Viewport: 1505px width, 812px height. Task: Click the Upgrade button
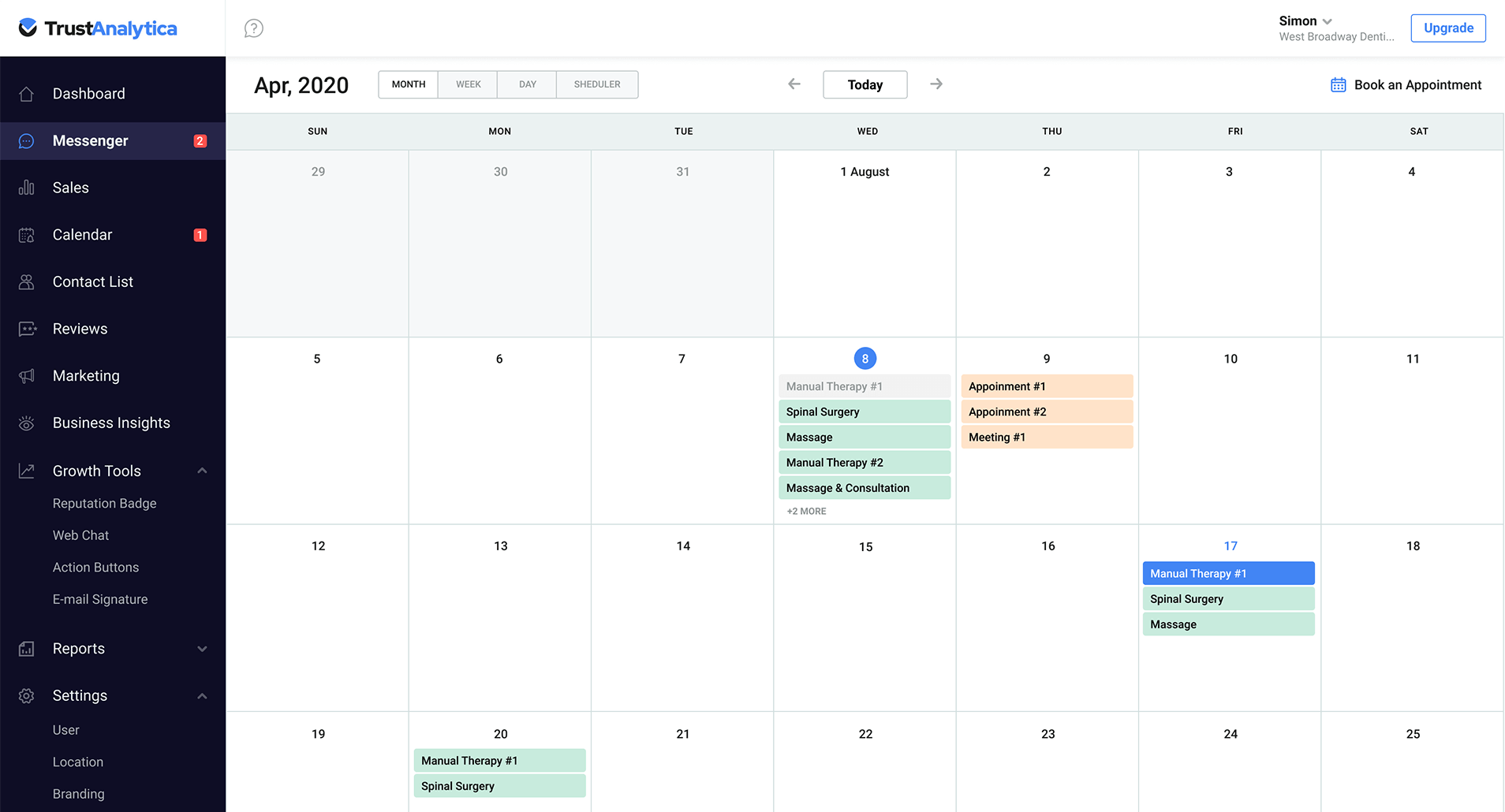point(1447,28)
